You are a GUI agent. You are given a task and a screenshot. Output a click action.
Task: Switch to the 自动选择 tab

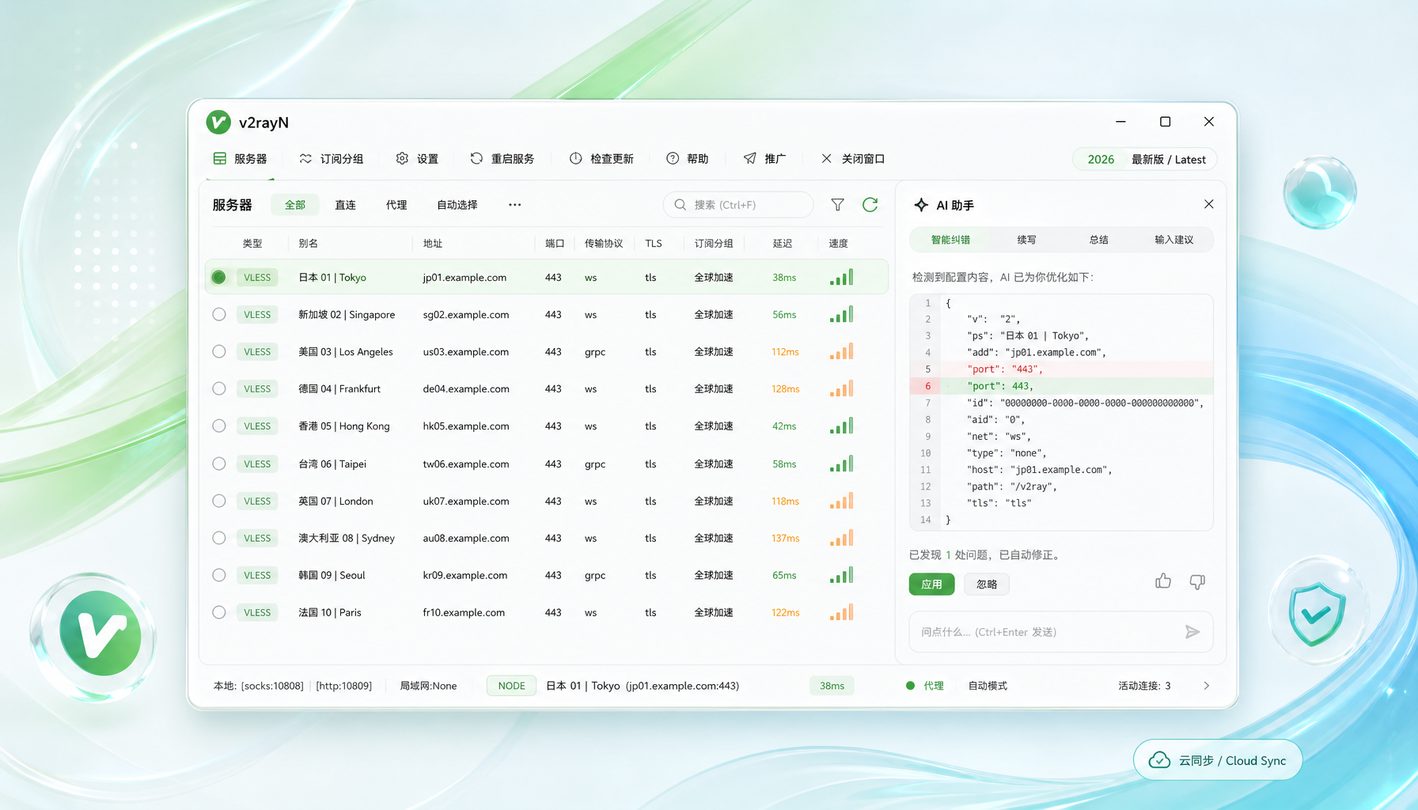pos(457,205)
